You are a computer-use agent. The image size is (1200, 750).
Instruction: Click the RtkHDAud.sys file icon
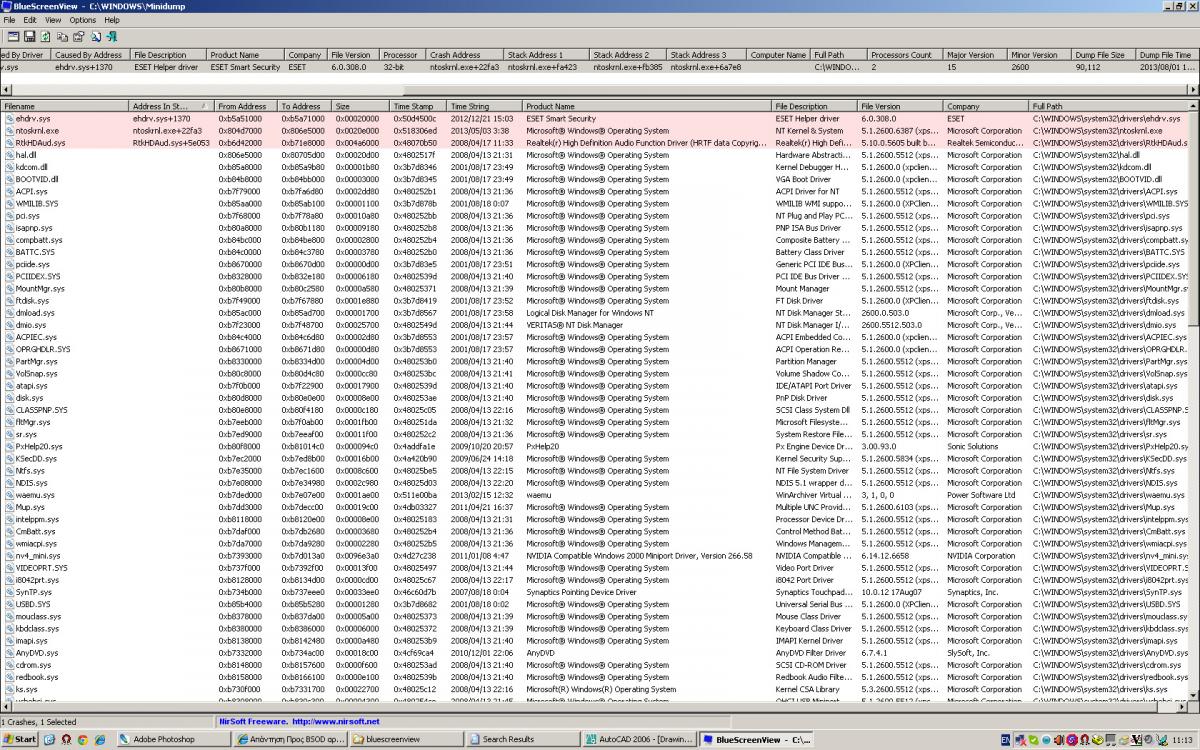click(9, 142)
